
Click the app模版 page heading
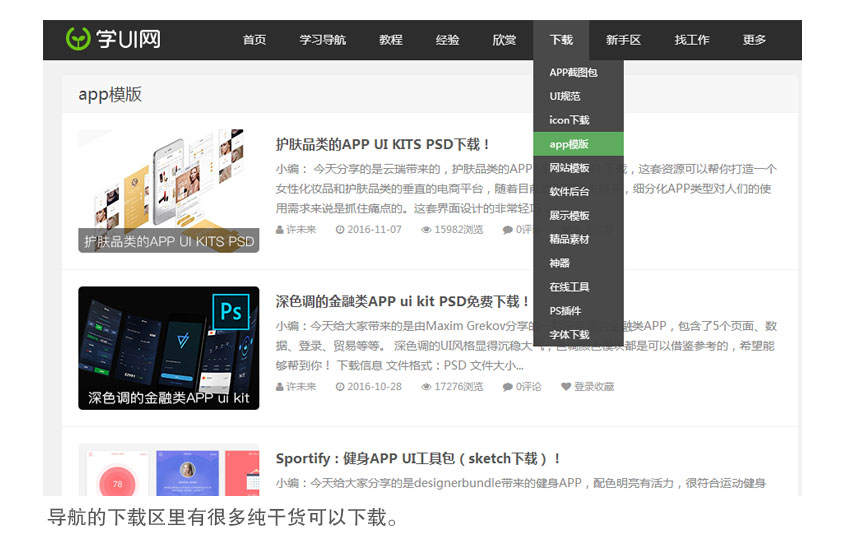pos(110,94)
